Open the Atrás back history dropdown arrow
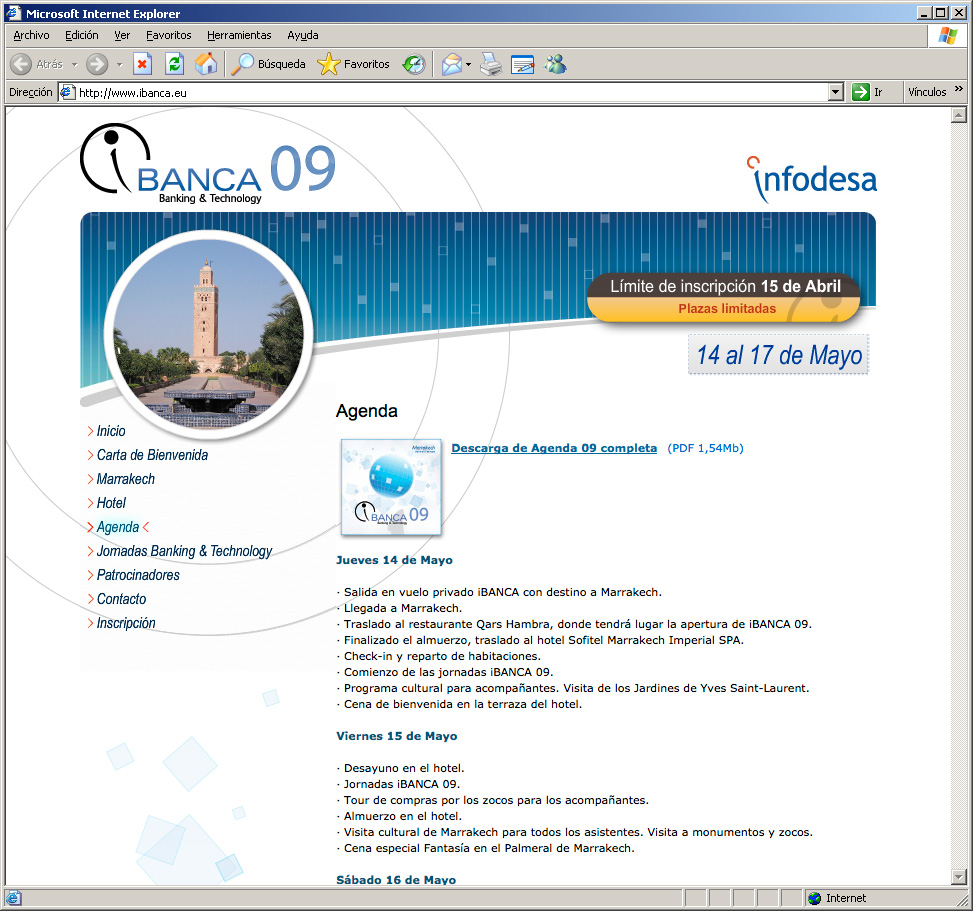Viewport: 973px width, 911px height. [x=74, y=65]
